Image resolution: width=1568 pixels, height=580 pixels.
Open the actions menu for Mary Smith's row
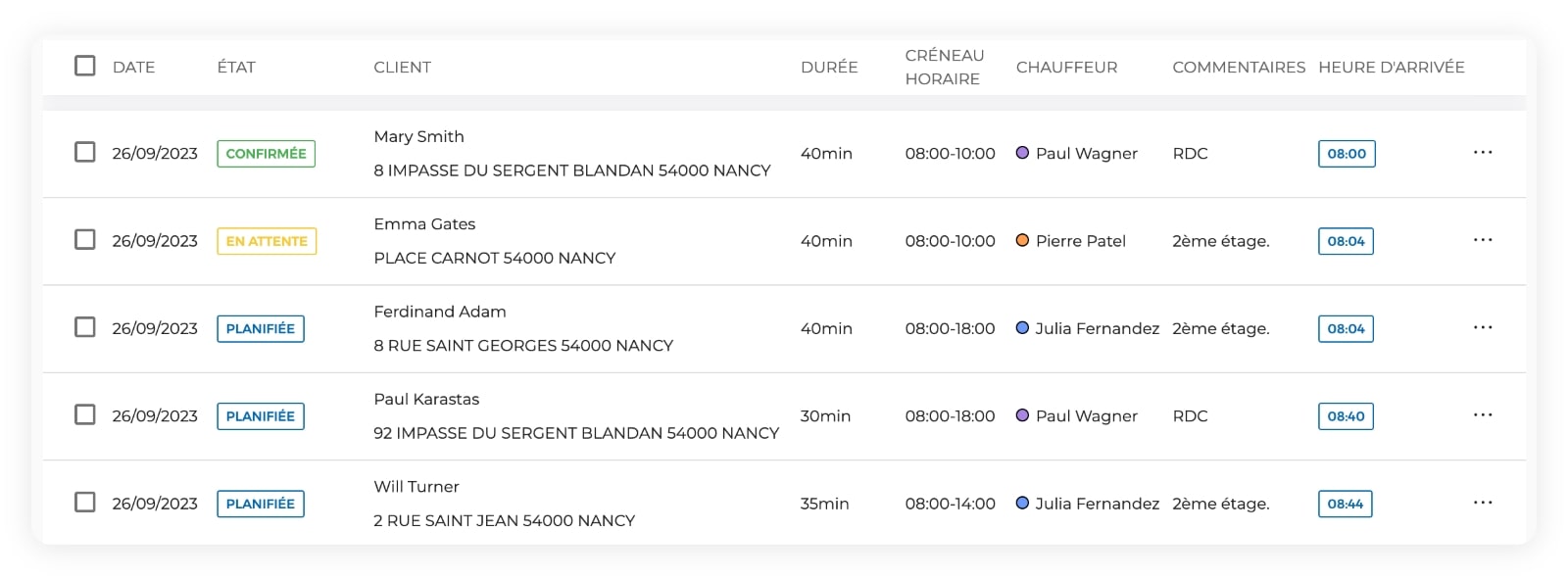pos(1483,153)
